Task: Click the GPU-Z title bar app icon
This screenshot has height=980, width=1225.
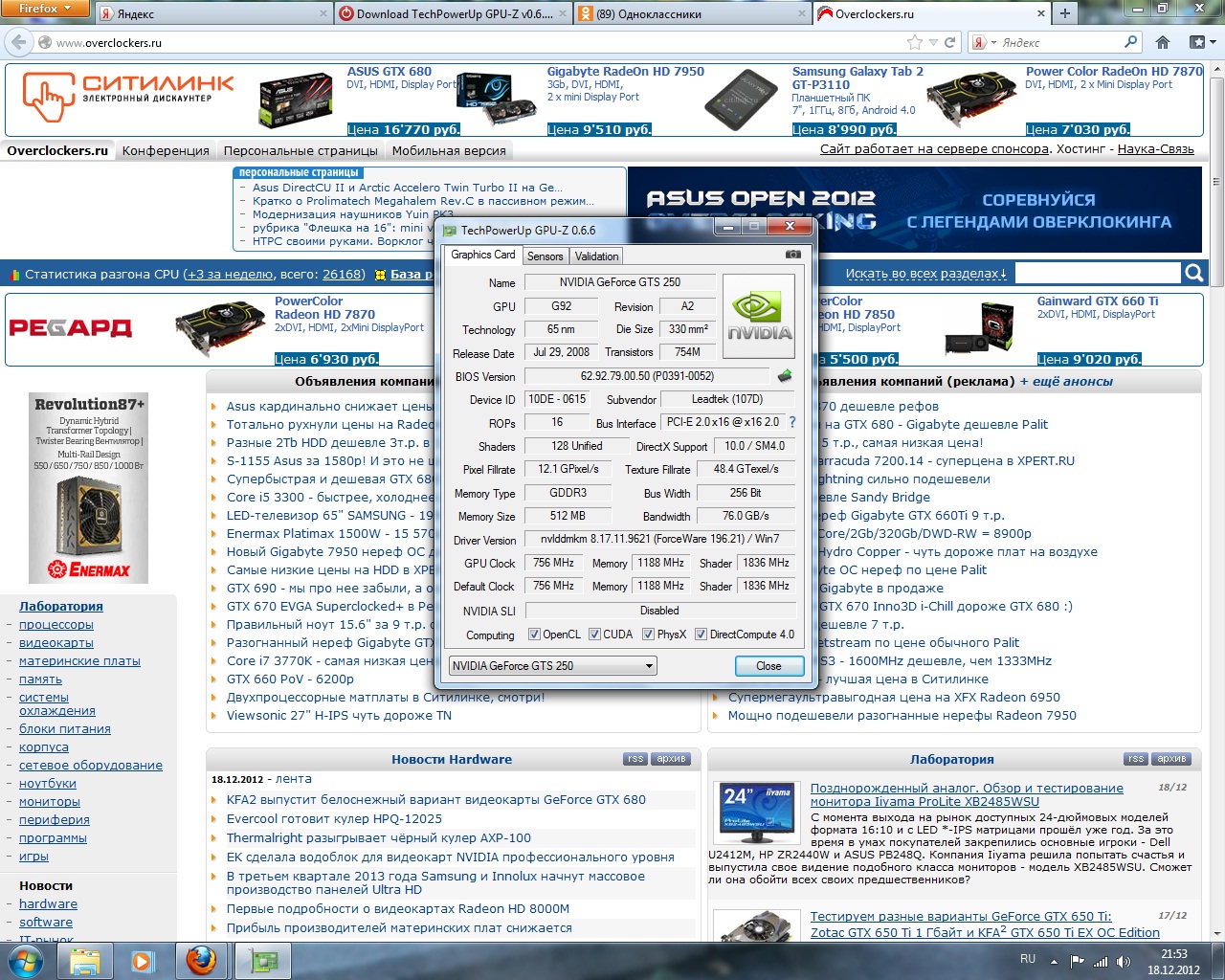Action: point(450,230)
